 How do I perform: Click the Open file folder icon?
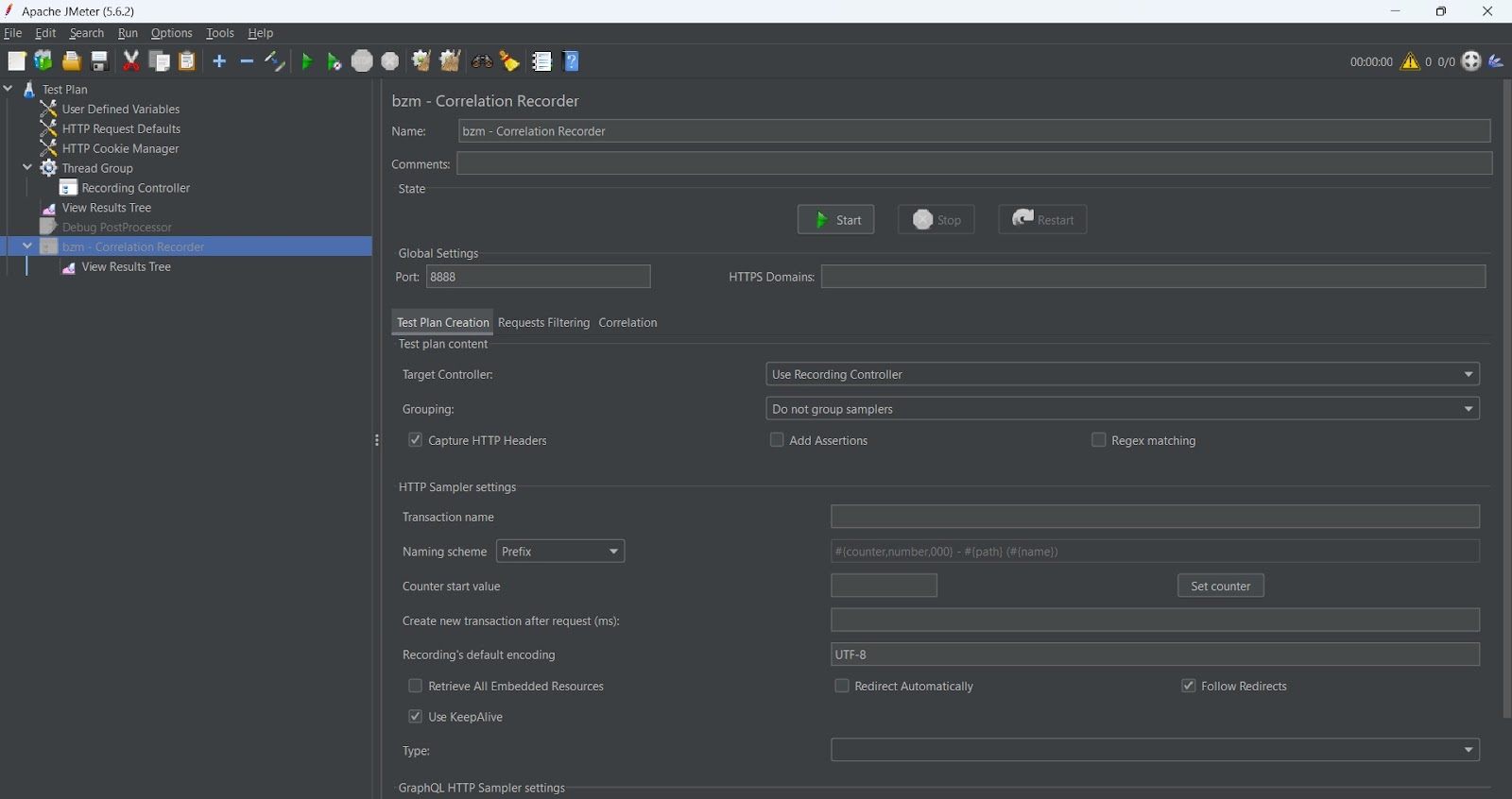[71, 61]
